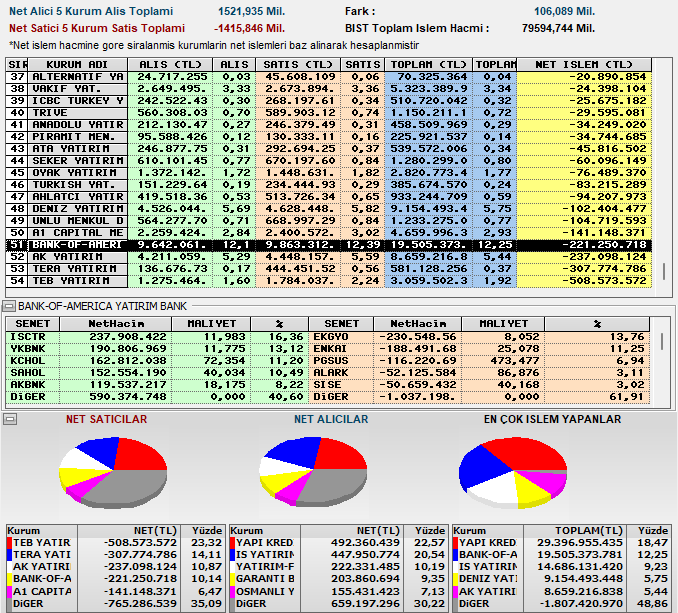This screenshot has width=678, height=613.
Task: Select the PIRAMIT MEN. row
Action: click(x=329, y=137)
